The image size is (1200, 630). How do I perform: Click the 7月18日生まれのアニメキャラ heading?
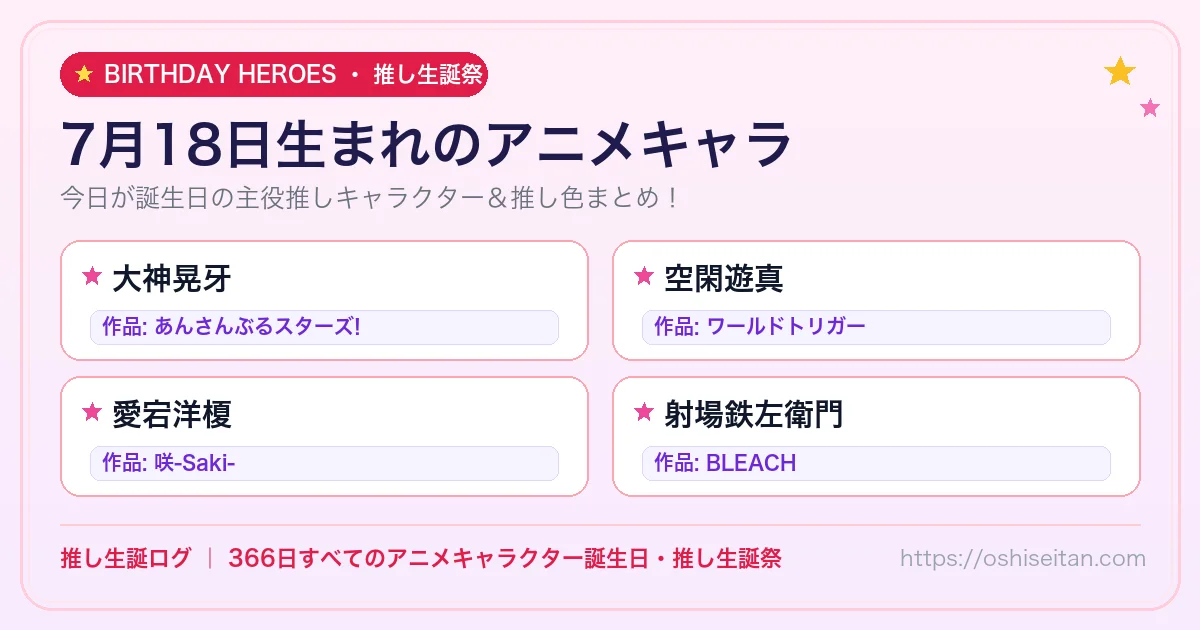(x=427, y=145)
